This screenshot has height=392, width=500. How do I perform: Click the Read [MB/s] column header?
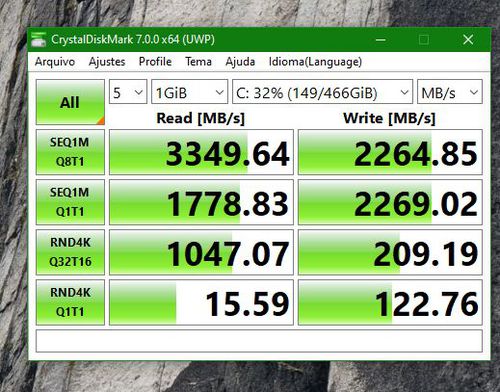coord(201,118)
